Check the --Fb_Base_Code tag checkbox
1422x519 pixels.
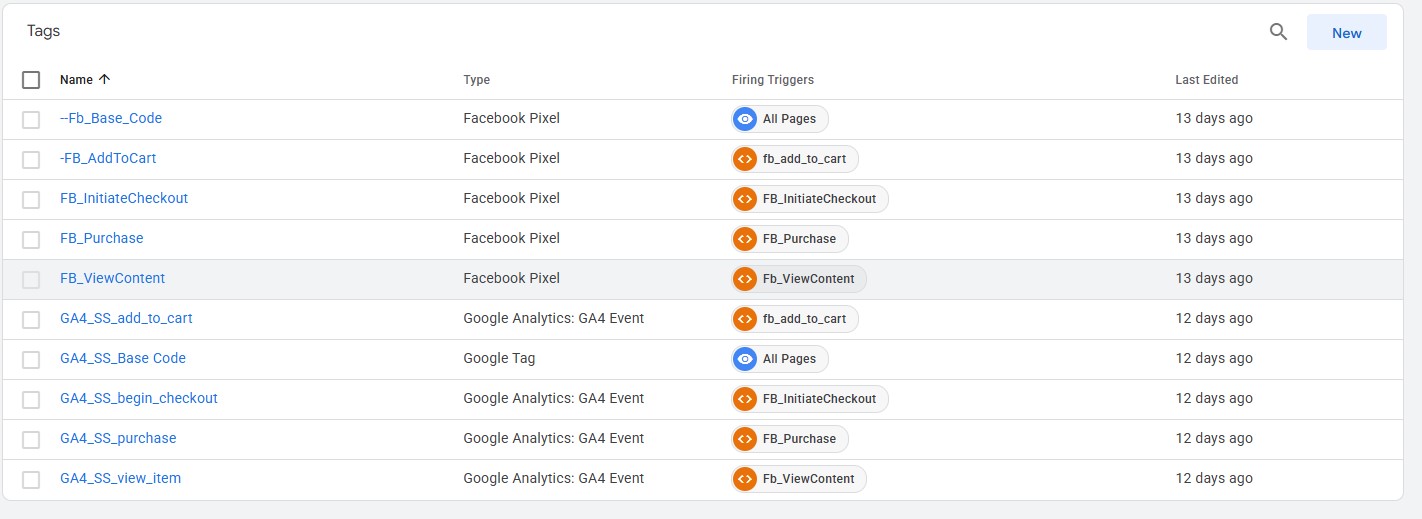pos(31,119)
